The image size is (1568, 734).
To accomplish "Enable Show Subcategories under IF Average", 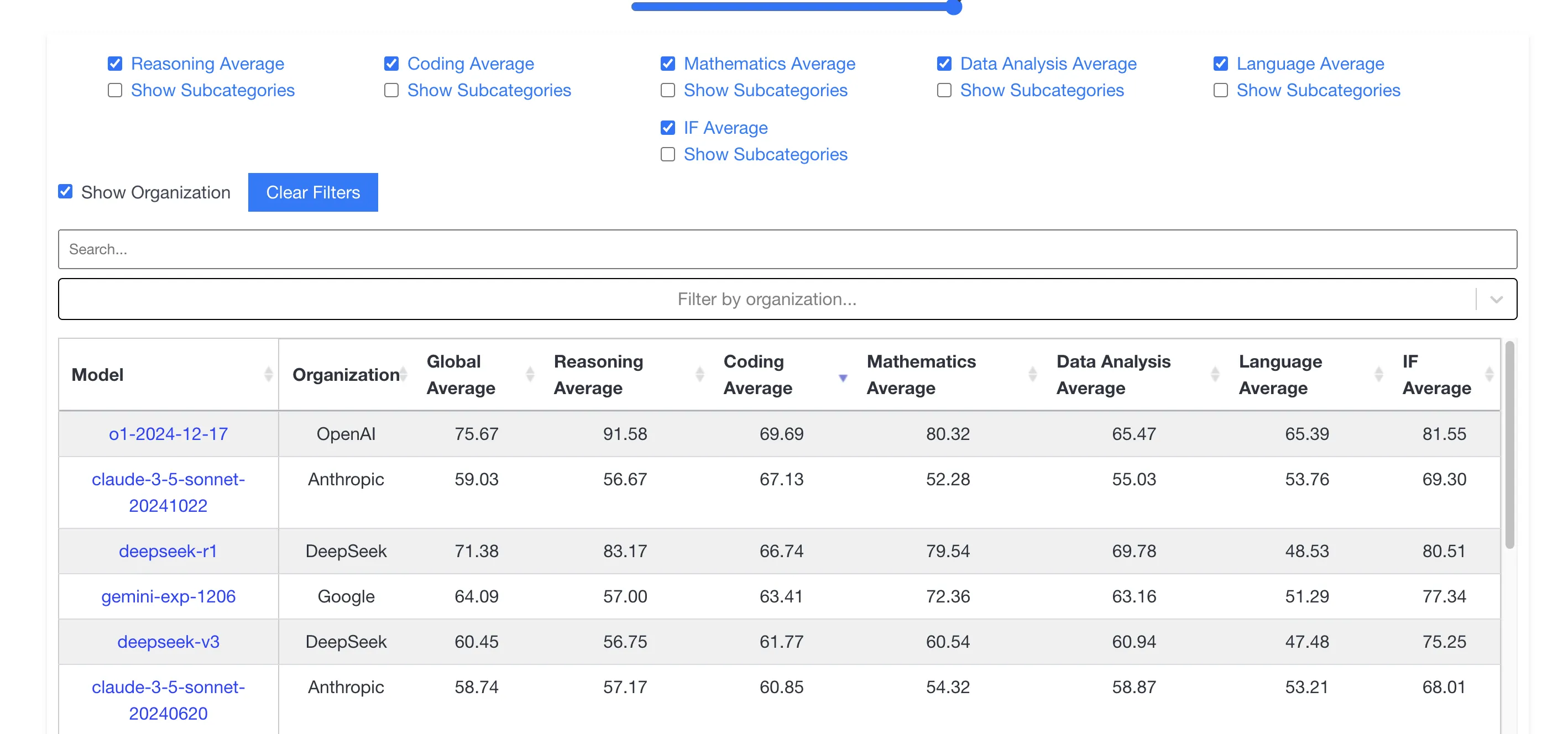I will click(x=668, y=154).
